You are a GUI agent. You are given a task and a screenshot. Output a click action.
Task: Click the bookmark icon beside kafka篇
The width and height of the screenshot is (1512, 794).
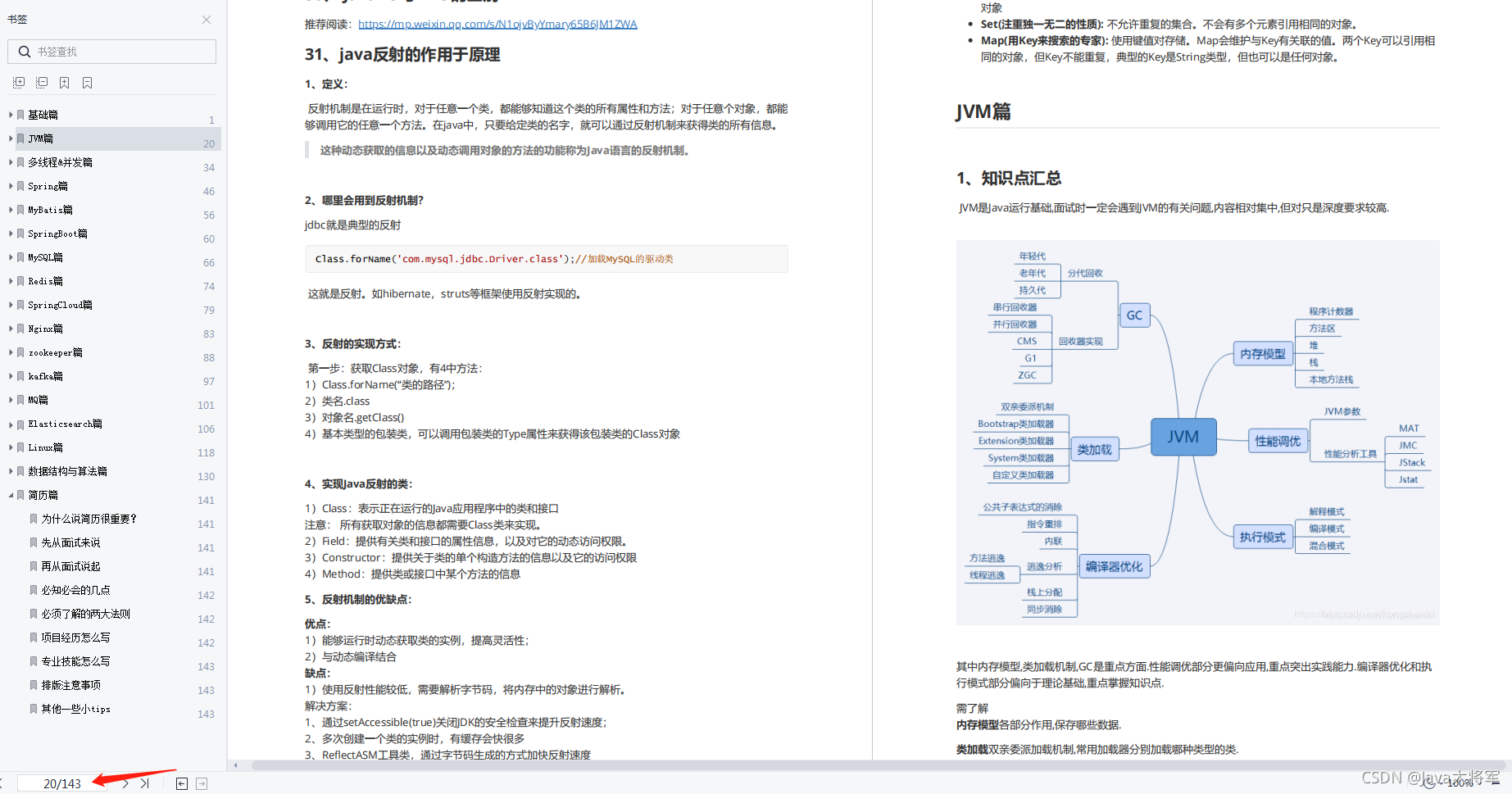click(x=20, y=376)
